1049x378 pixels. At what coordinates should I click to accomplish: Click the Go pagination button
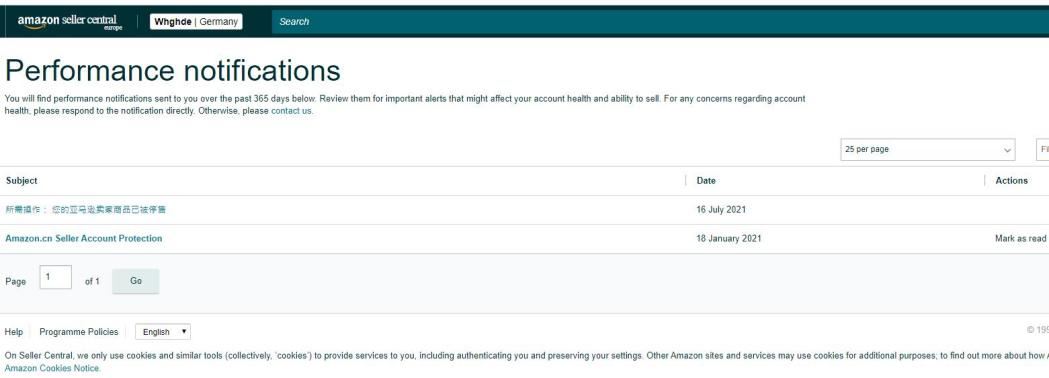(x=136, y=281)
